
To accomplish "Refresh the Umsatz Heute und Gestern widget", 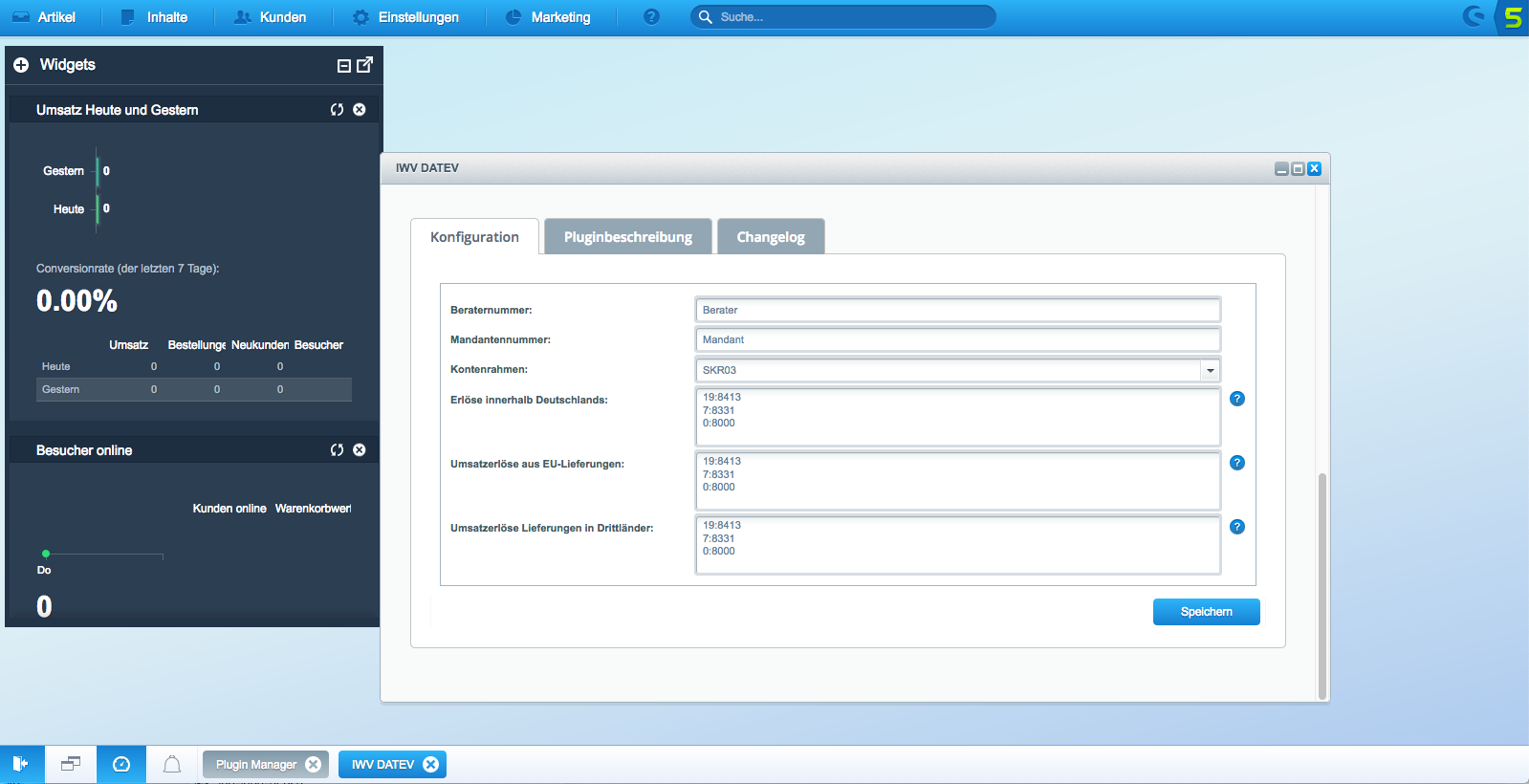I will pyautogui.click(x=337, y=110).
